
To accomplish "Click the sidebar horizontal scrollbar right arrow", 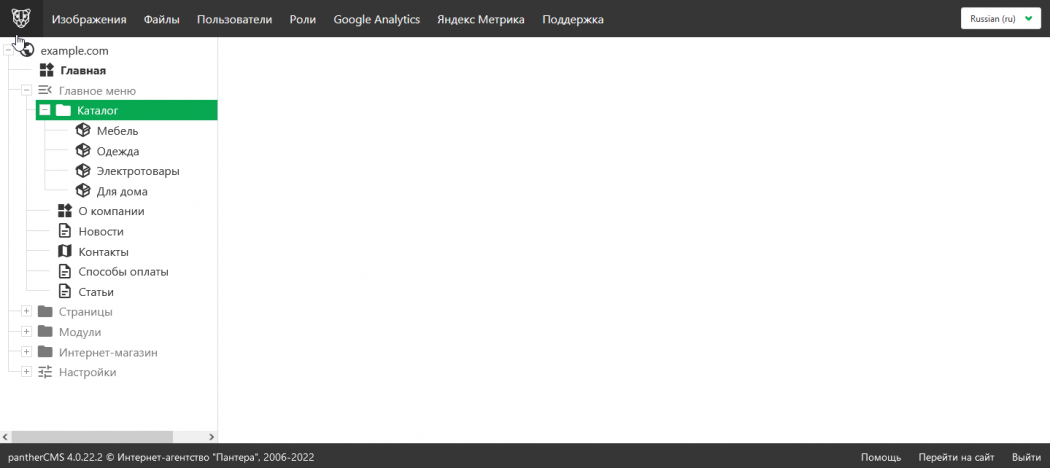I will (x=211, y=436).
